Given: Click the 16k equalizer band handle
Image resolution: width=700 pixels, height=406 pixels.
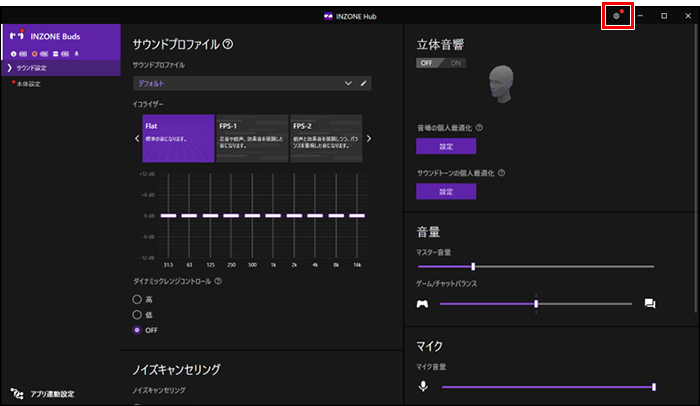Looking at the screenshot, I should coord(357,216).
